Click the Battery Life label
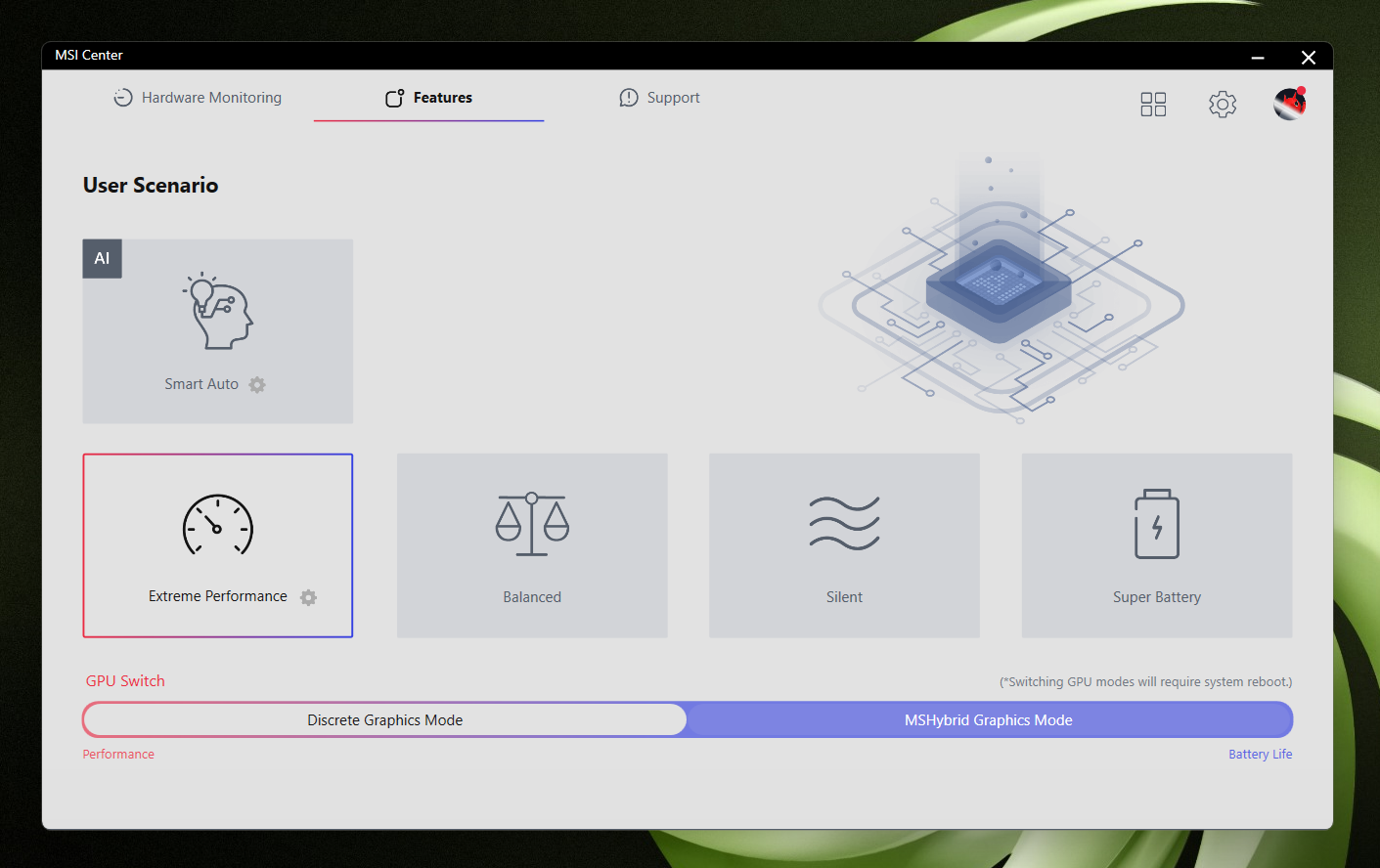This screenshot has width=1380, height=868. point(1261,755)
